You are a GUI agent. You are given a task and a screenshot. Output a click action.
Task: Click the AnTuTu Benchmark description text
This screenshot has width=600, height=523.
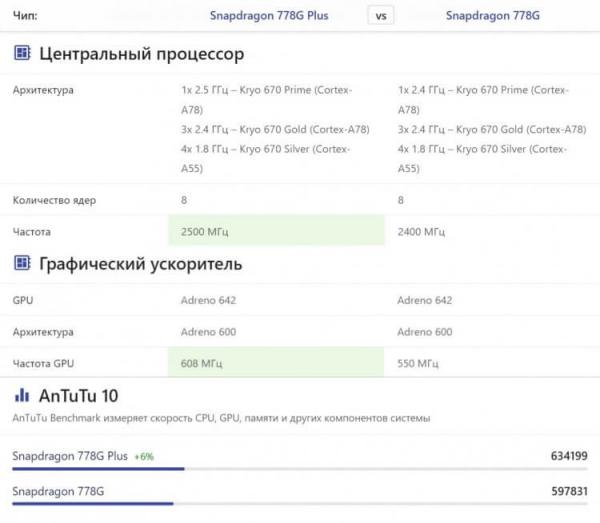coord(221,418)
